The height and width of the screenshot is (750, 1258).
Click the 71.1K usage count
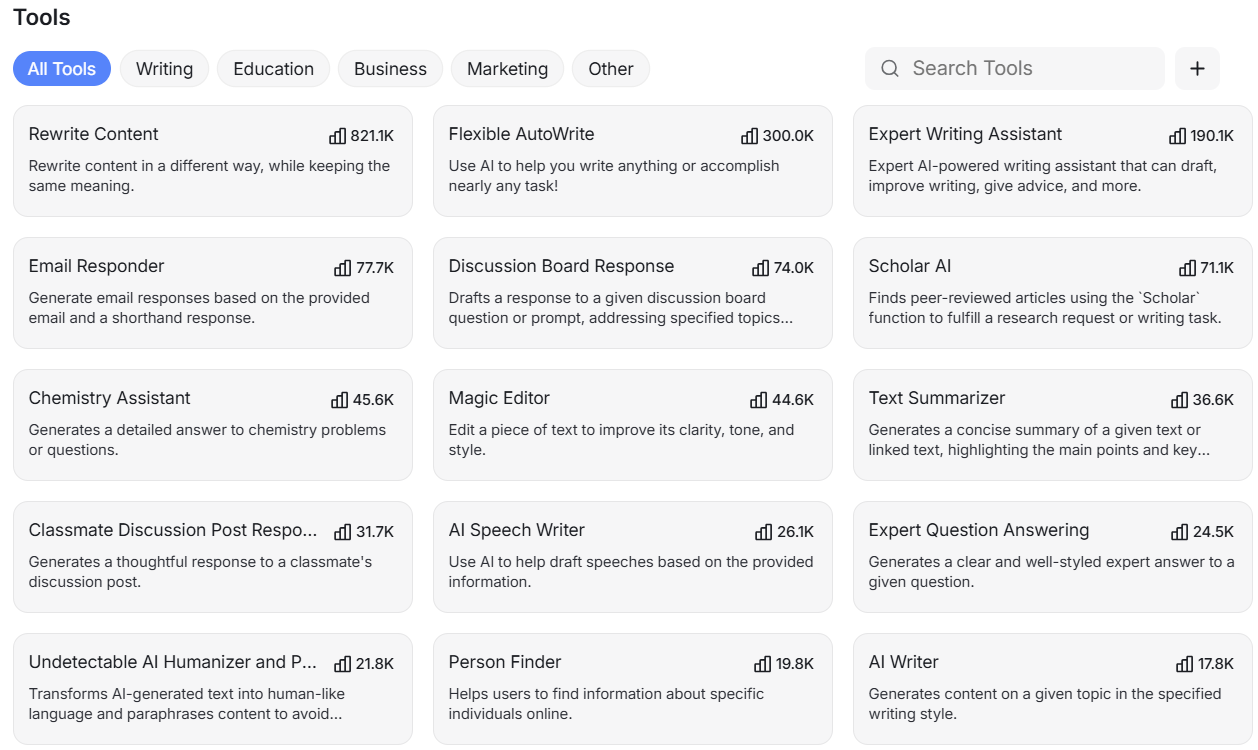click(x=1218, y=268)
